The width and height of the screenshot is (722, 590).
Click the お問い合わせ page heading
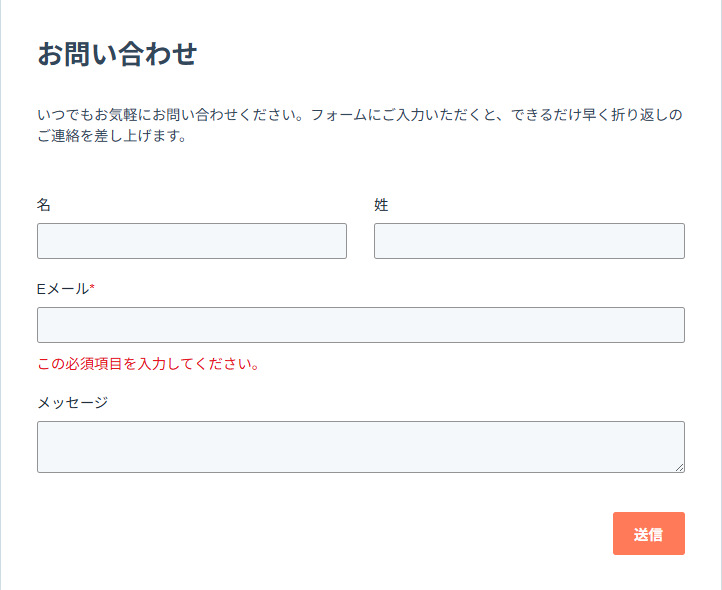coord(117,54)
